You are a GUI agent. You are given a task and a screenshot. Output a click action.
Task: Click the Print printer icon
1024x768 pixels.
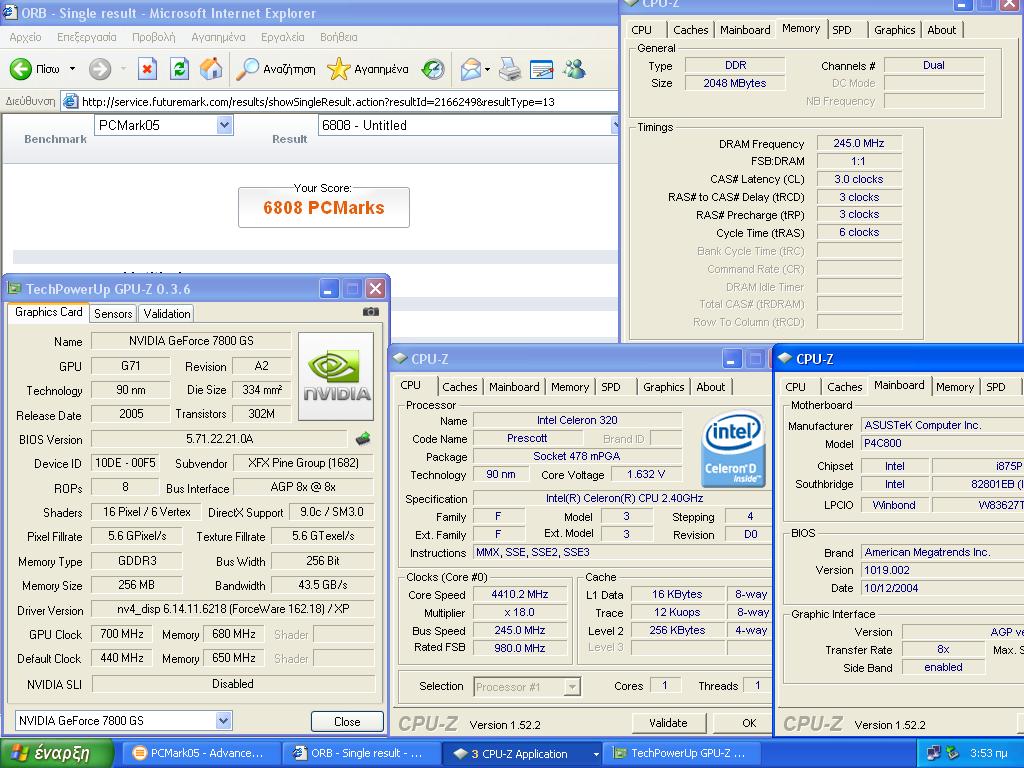tap(510, 69)
